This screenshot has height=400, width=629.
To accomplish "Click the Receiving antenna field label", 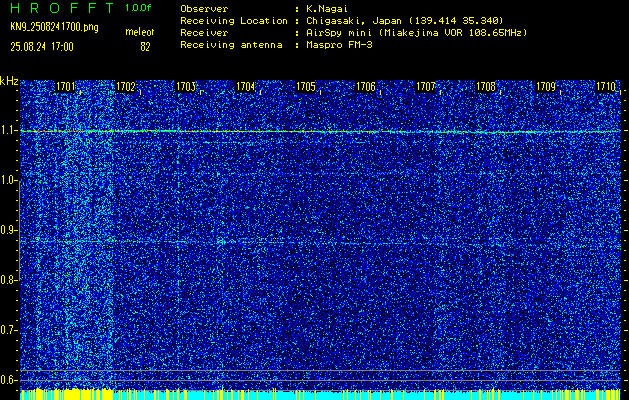I will 231,45.
